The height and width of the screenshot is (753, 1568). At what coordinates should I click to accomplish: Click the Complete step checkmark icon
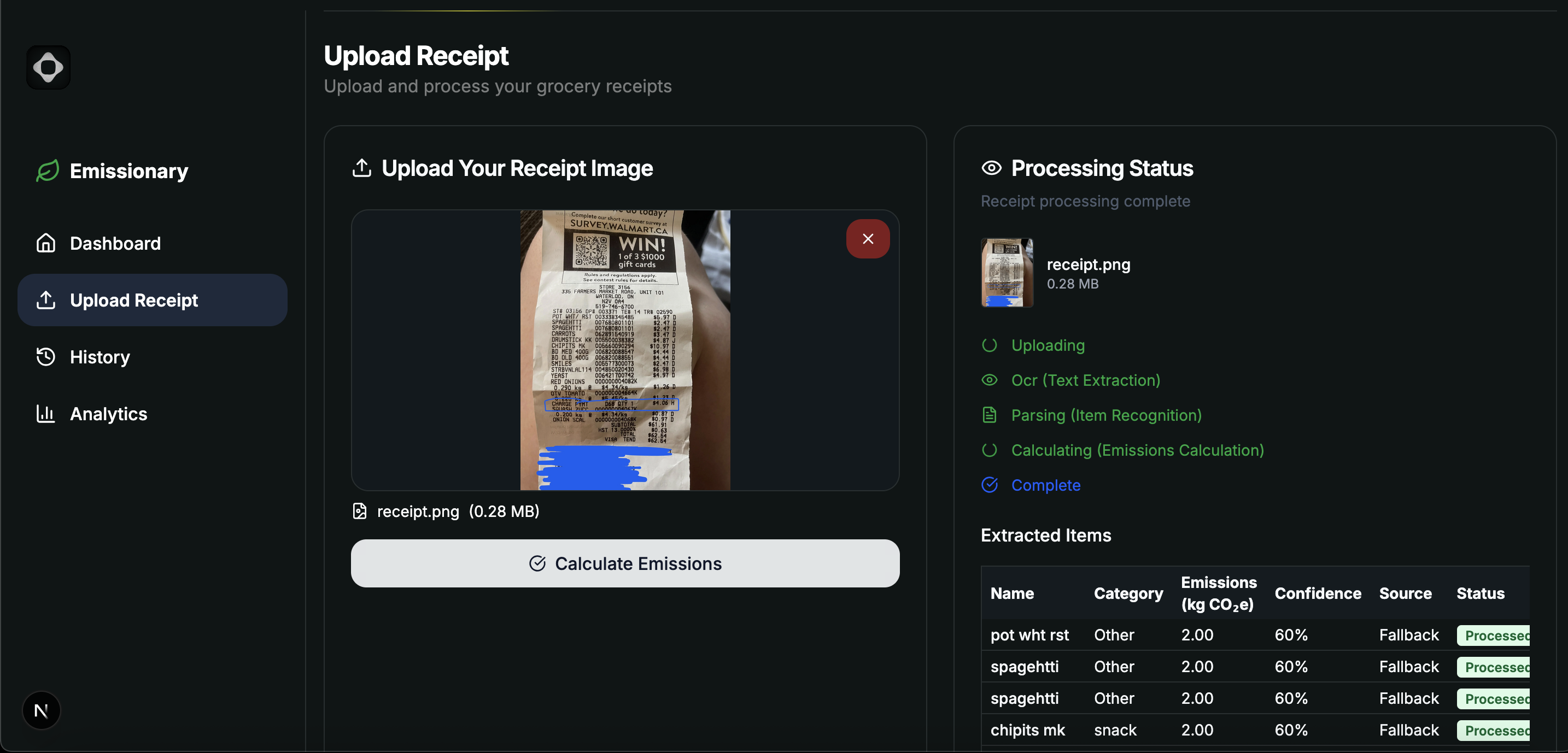point(989,485)
